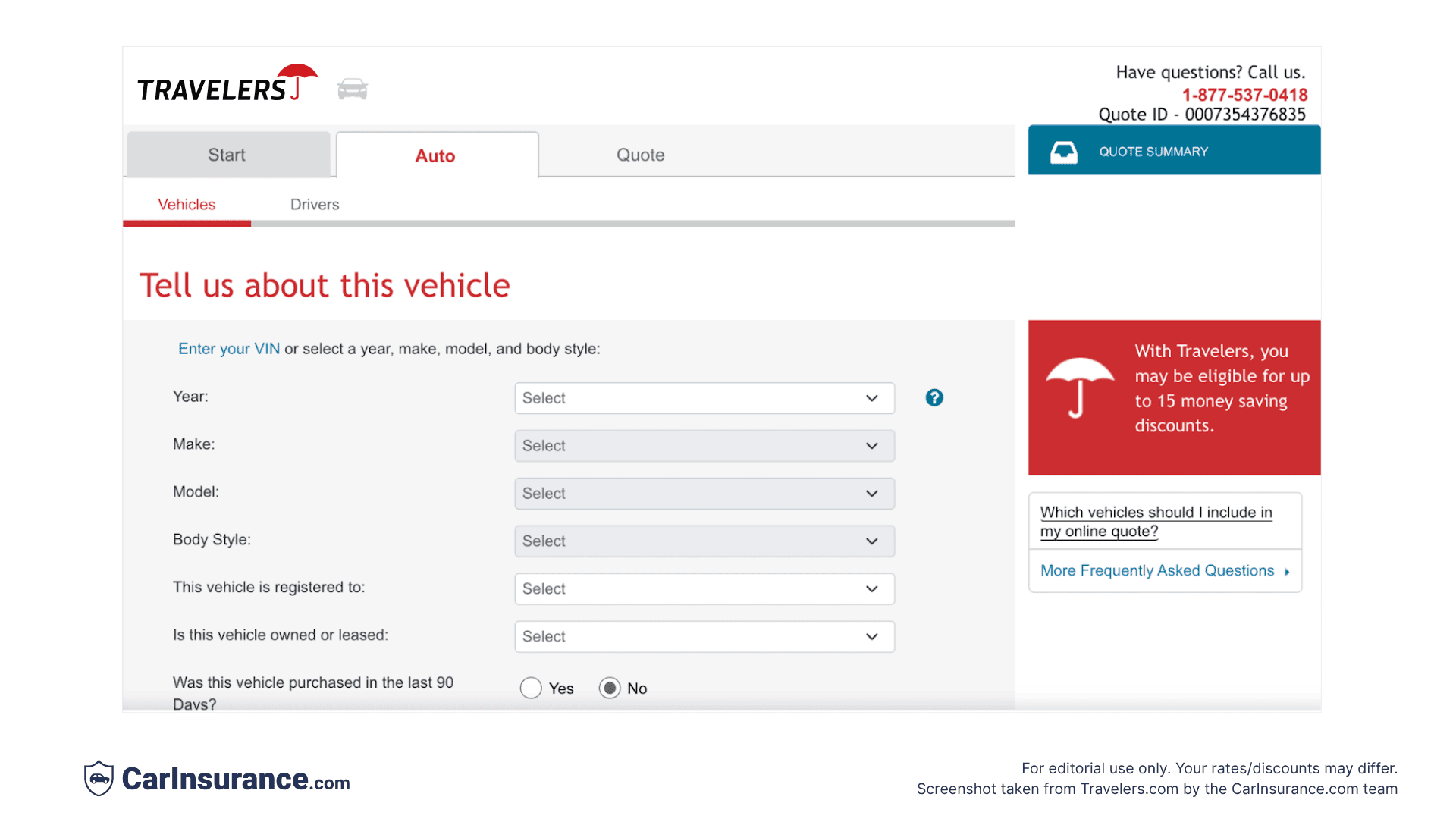Go back to the Start tab

click(227, 154)
